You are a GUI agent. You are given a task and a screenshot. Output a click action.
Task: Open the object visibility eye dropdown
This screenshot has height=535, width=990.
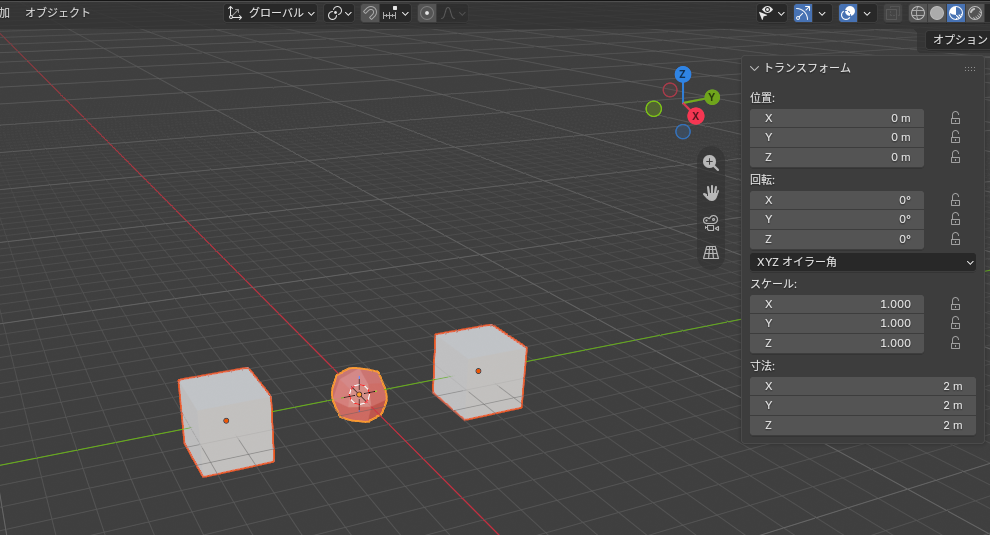(772, 13)
